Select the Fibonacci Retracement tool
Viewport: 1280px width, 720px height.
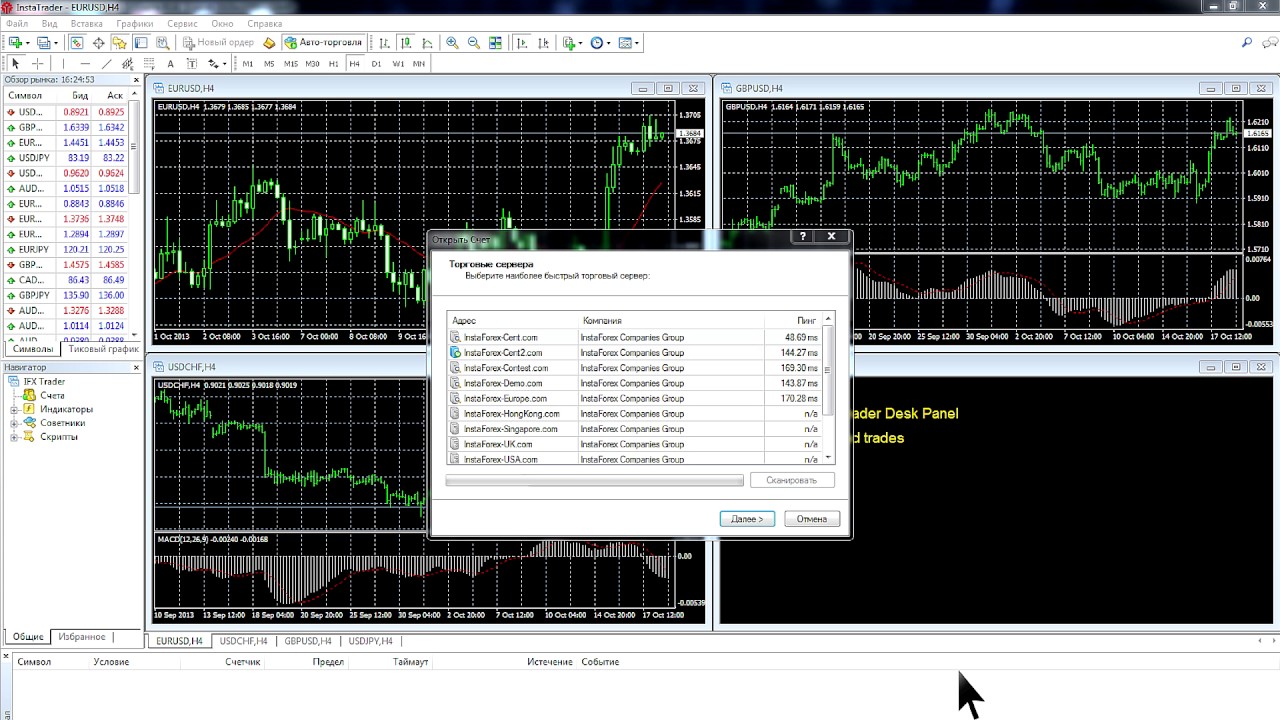coord(148,64)
